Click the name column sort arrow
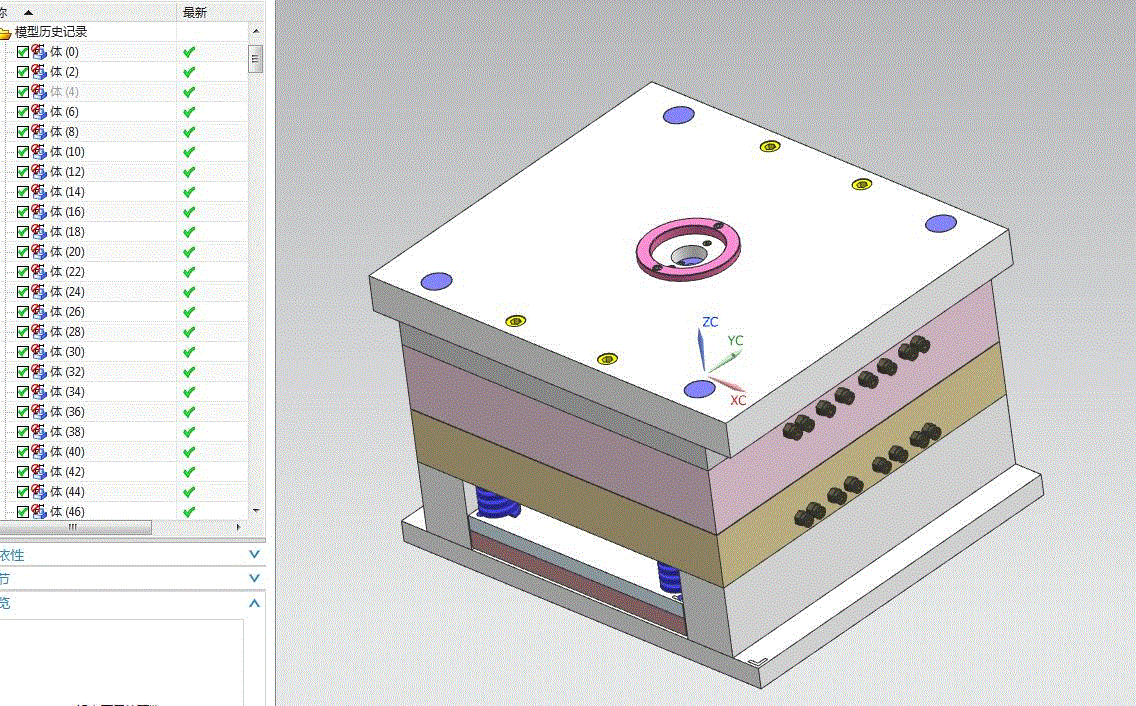The image size is (1136, 706). coord(28,12)
